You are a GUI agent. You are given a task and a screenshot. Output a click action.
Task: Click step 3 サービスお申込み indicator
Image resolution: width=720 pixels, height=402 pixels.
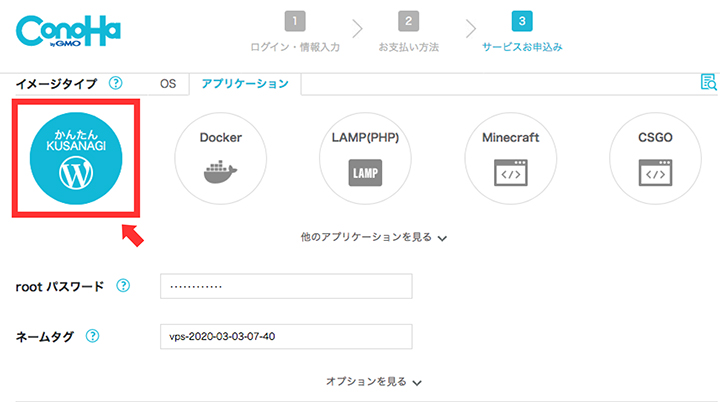point(522,32)
